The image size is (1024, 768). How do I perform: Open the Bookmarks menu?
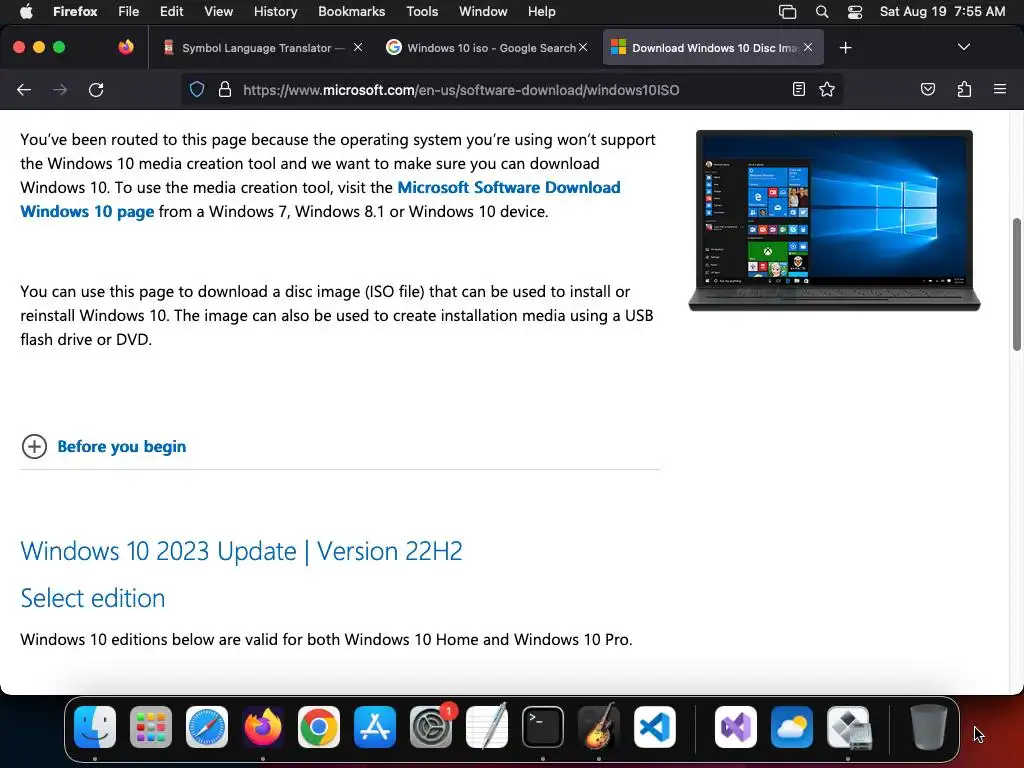(351, 12)
